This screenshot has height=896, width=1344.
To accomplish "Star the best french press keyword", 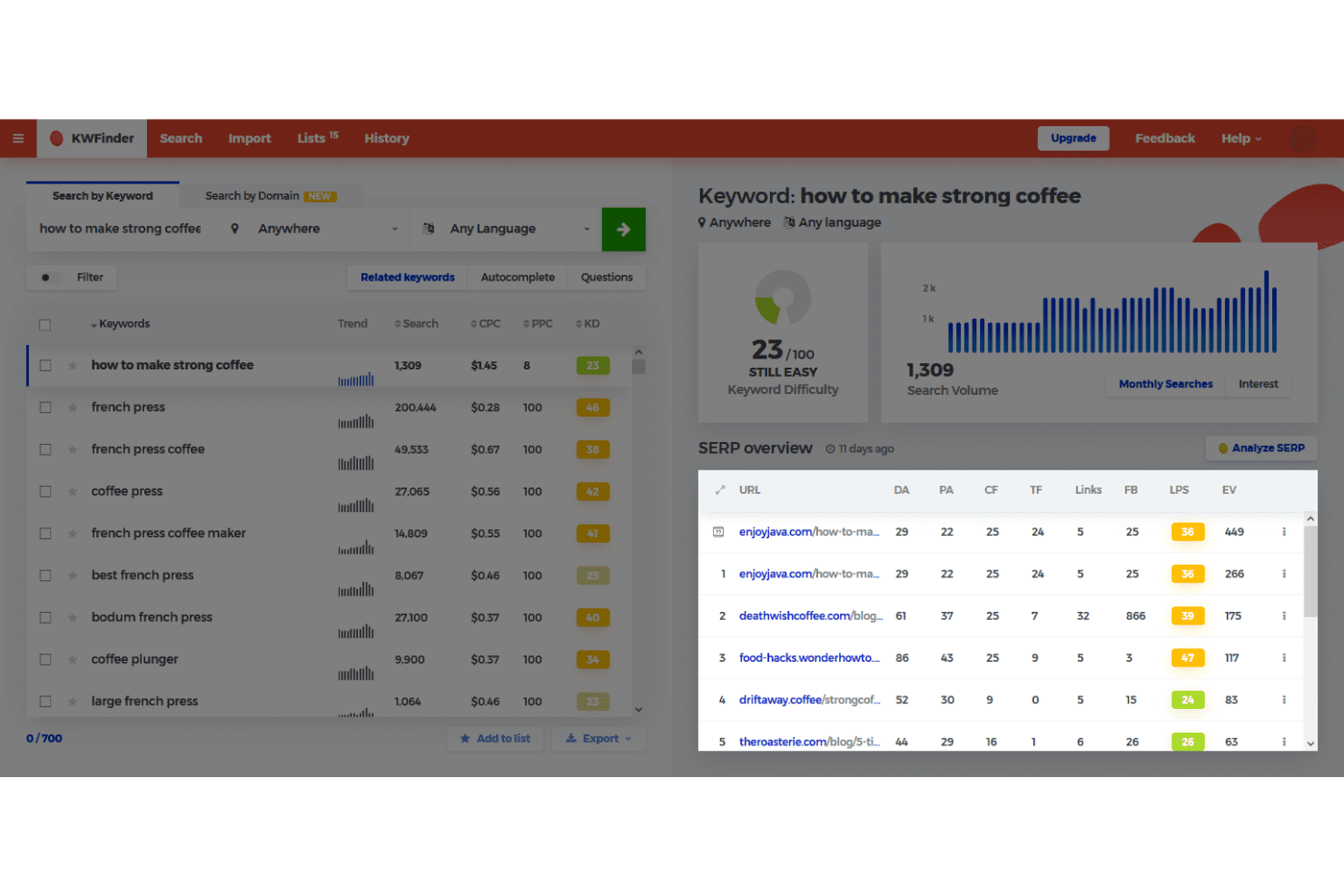I will pyautogui.click(x=72, y=575).
